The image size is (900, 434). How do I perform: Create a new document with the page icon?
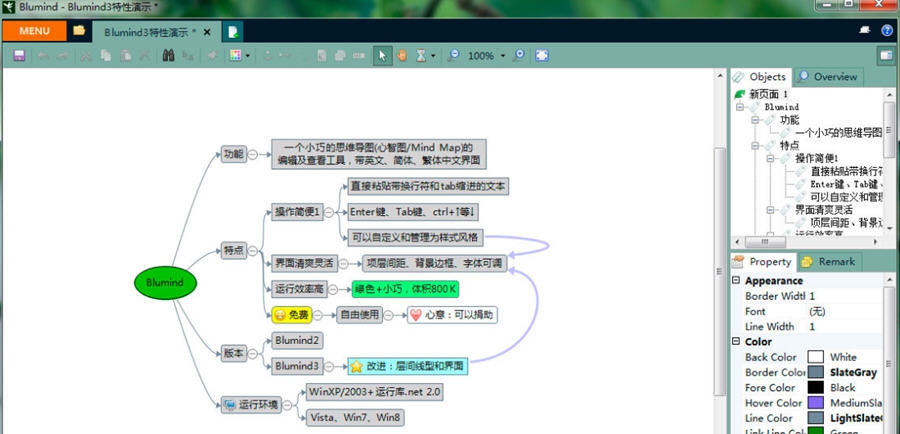point(233,32)
